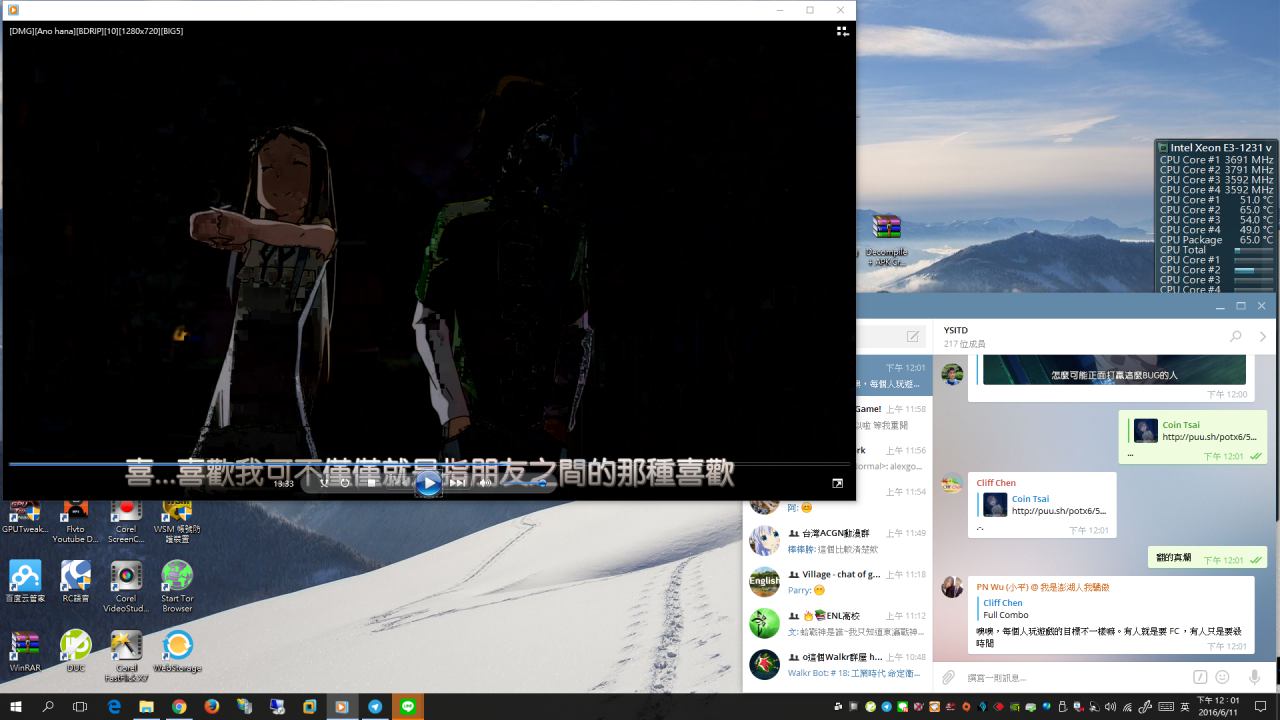Click the Stop button in player controls
This screenshot has width=1280, height=720.
click(371, 483)
